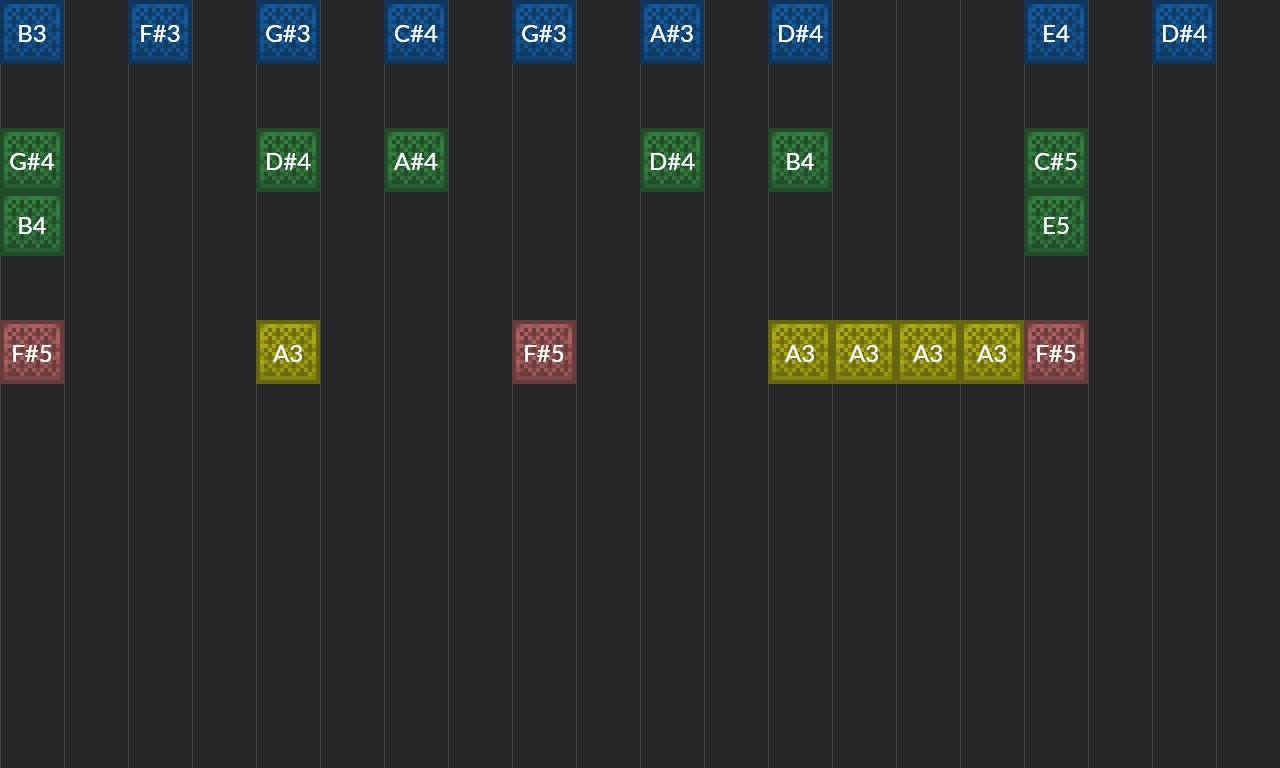
Task: Select the blue F#3 note block
Action: (x=160, y=32)
